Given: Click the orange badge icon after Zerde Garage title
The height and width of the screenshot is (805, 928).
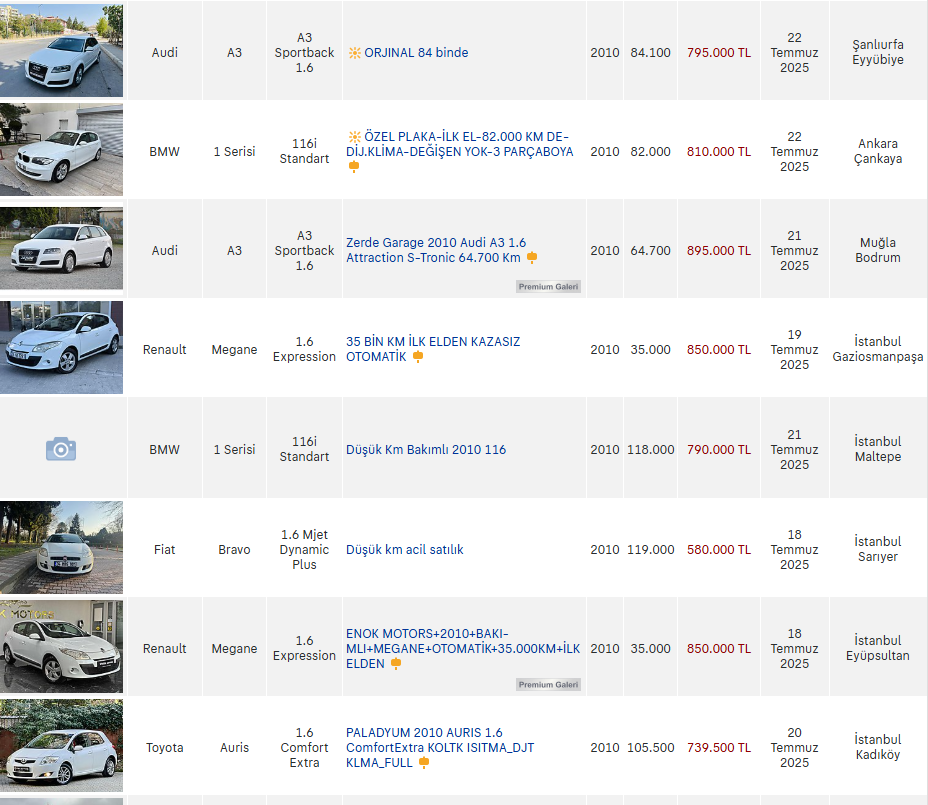Looking at the screenshot, I should pos(532,257).
